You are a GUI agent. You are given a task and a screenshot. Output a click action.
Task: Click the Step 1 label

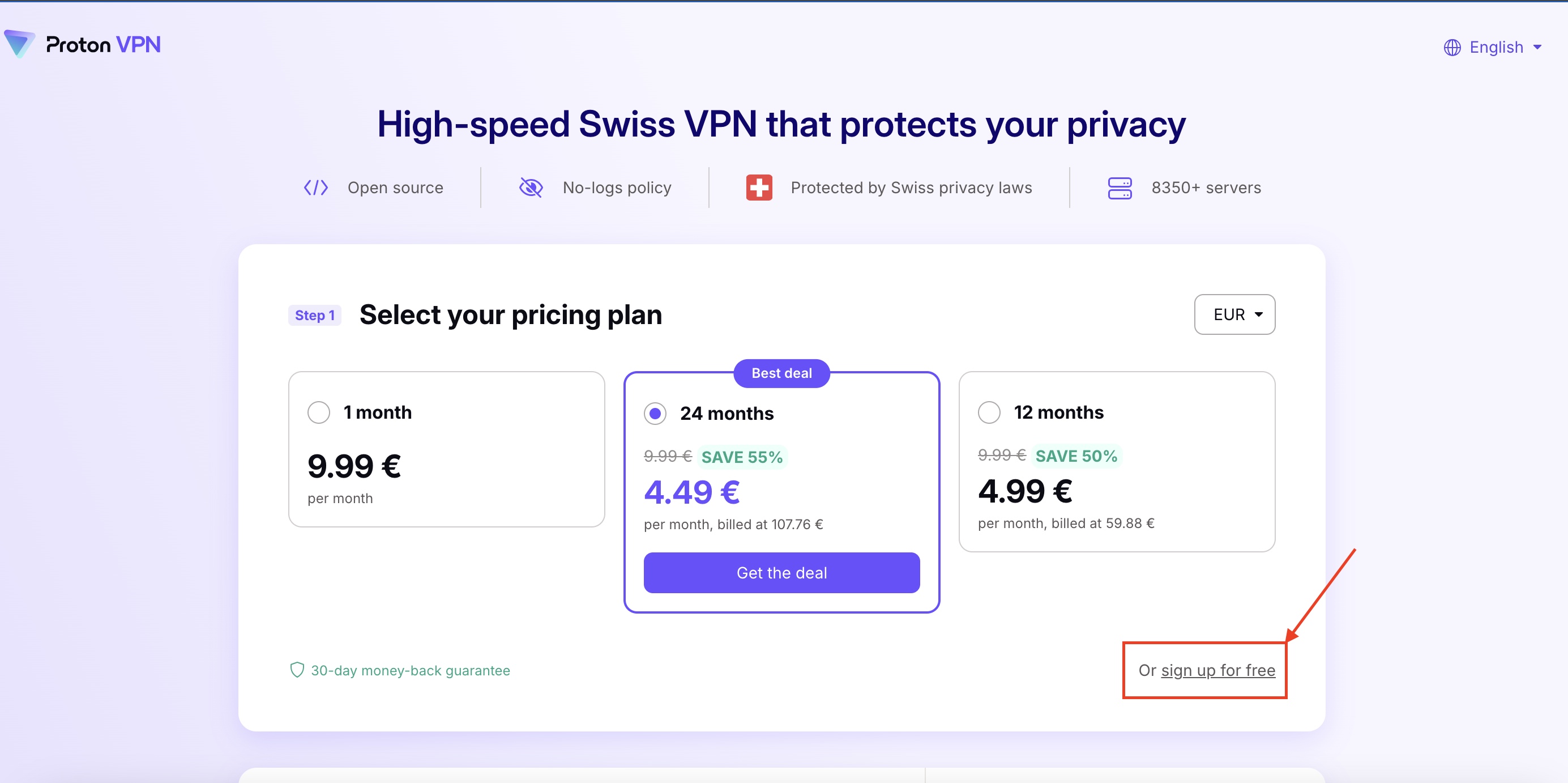[x=315, y=316]
